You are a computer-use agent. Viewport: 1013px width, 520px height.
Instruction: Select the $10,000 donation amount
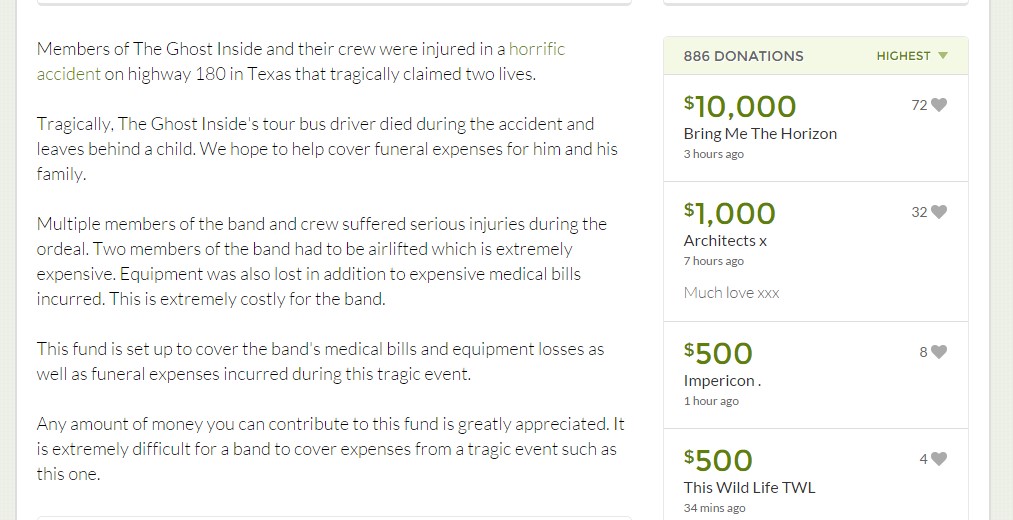tap(740, 107)
